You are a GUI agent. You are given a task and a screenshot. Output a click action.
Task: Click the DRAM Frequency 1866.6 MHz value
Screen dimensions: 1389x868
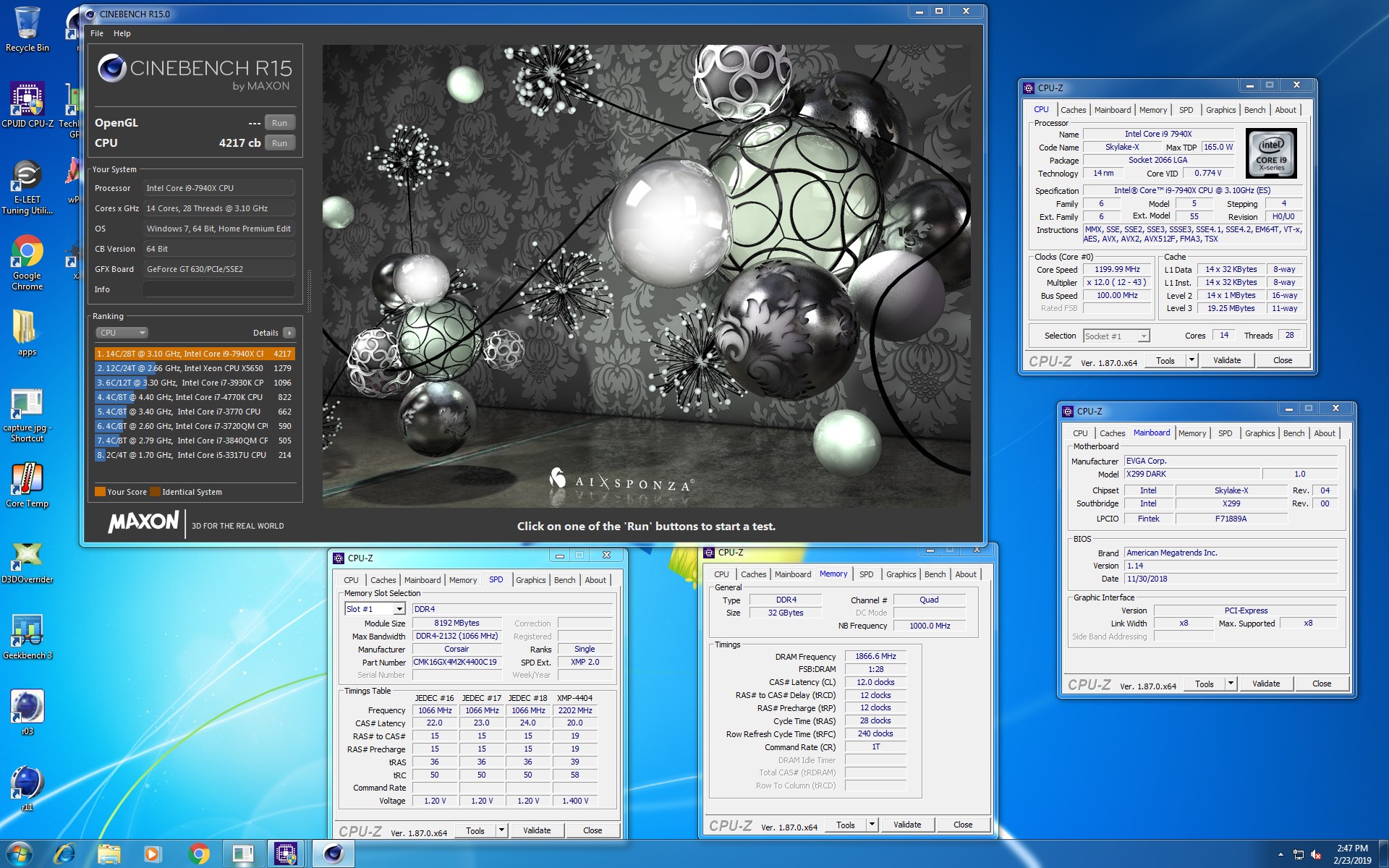pos(875,657)
